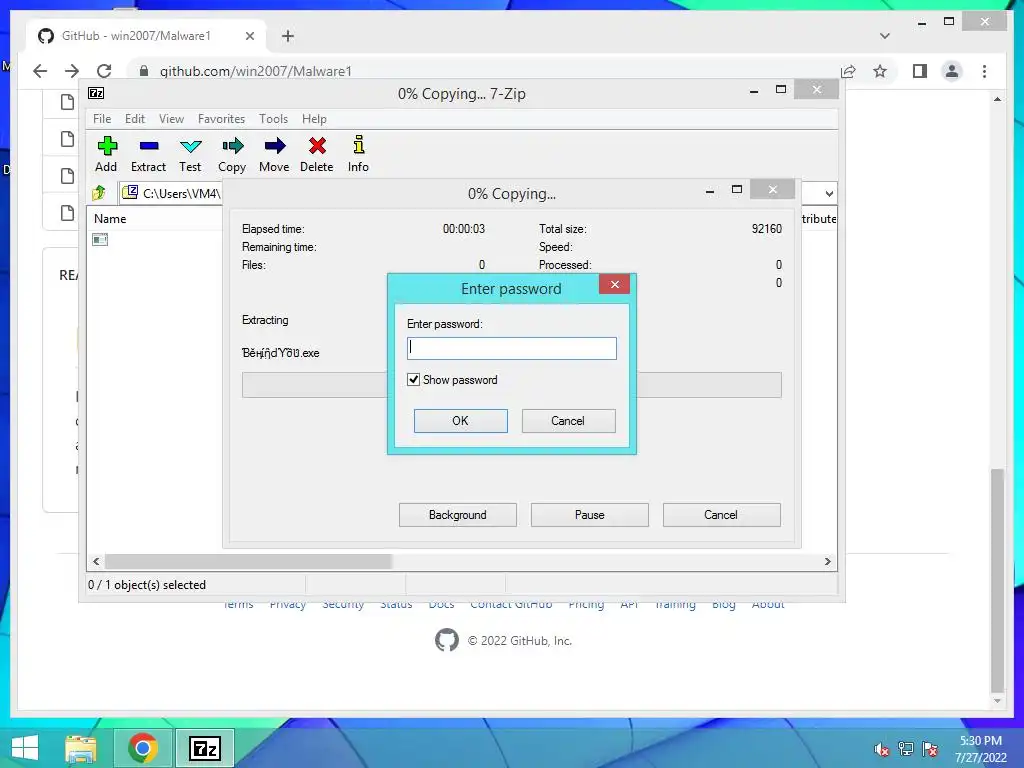Click the 7z logo in 7-Zip title bar
The width and height of the screenshot is (1024, 768).
pyautogui.click(x=96, y=93)
